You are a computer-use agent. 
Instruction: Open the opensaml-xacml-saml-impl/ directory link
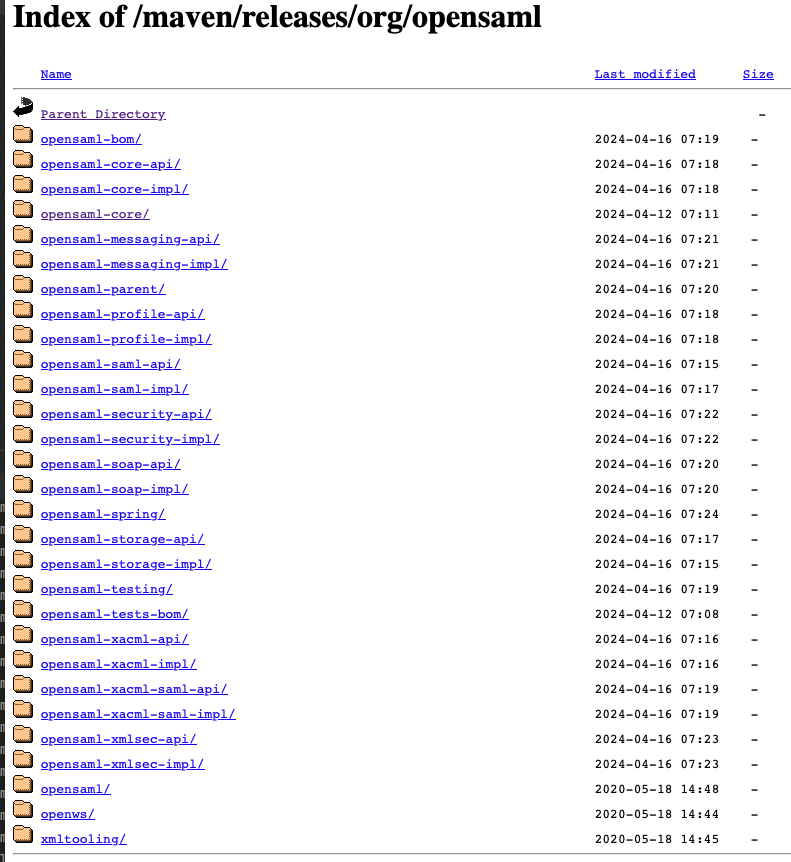tap(138, 715)
